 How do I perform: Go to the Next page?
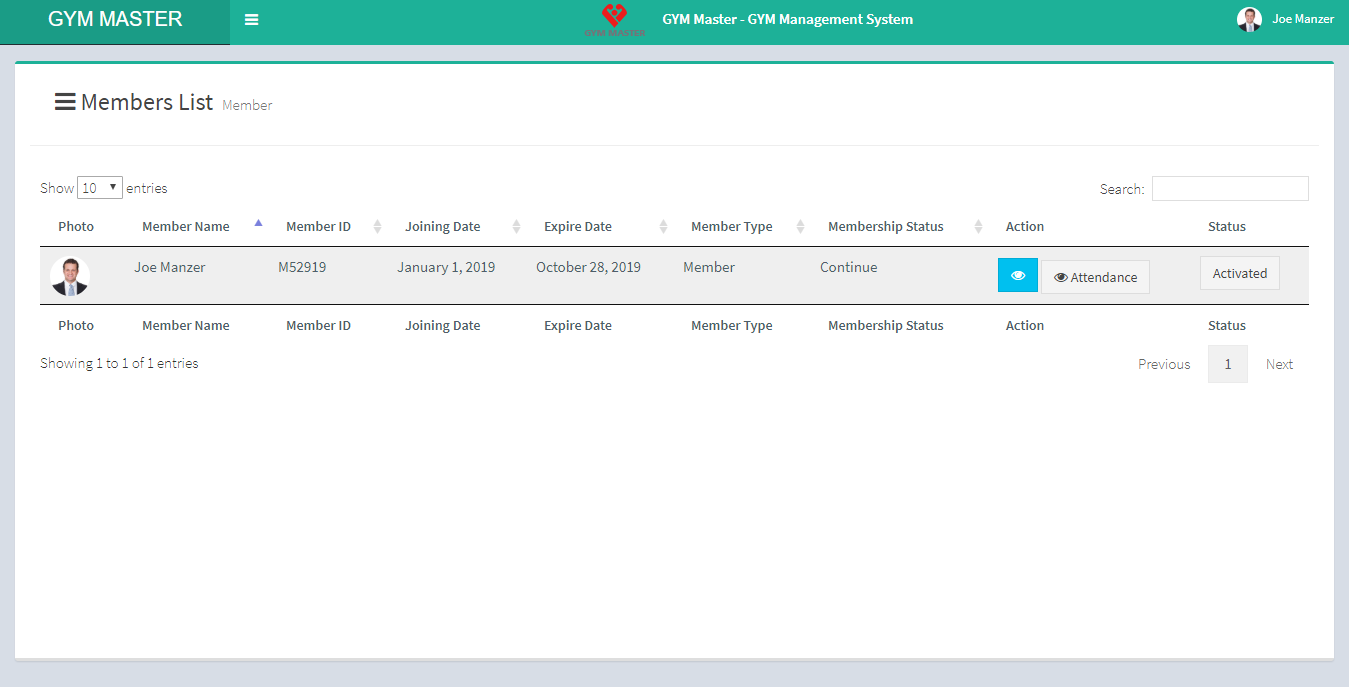[1279, 365]
